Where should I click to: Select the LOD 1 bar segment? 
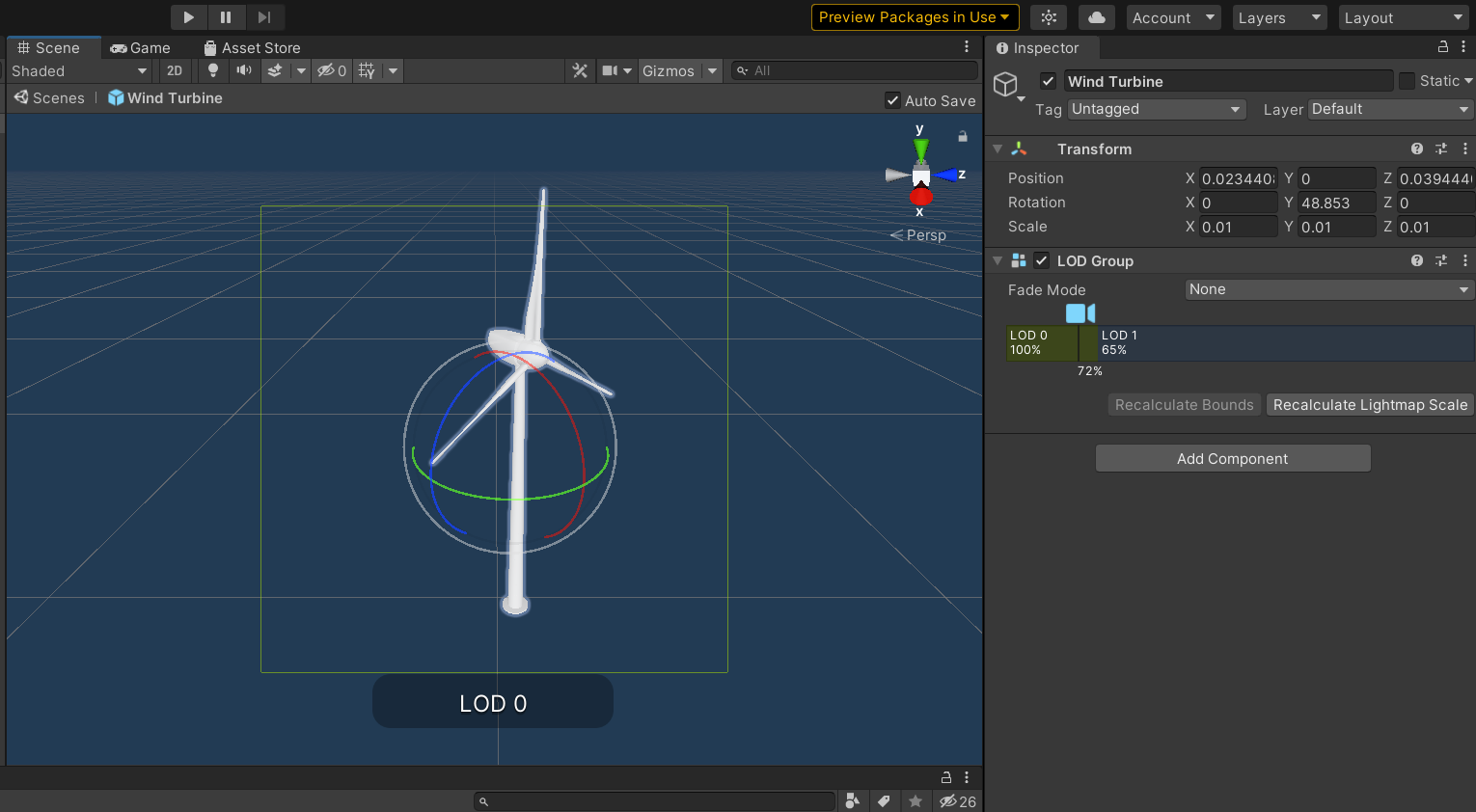pyautogui.click(x=1286, y=343)
